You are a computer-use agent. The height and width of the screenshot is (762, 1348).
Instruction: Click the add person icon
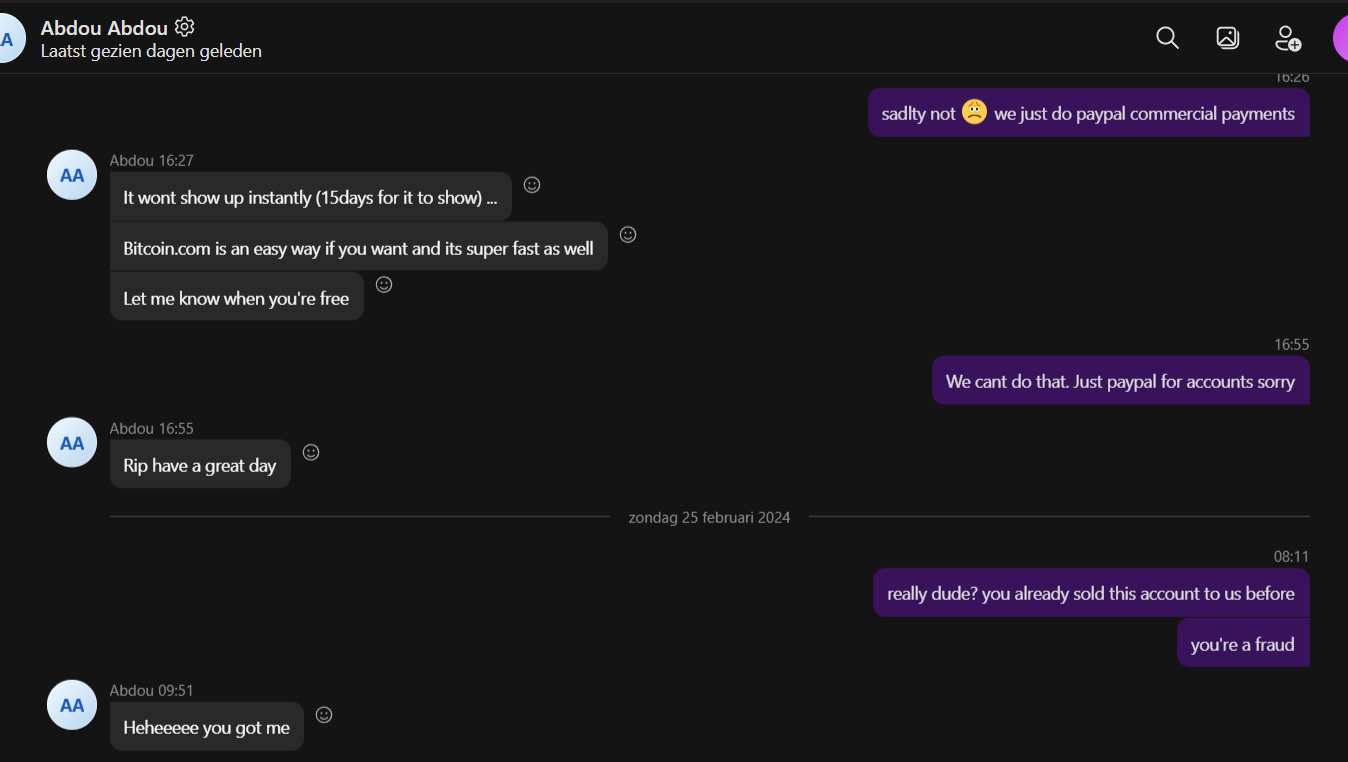coord(1288,38)
